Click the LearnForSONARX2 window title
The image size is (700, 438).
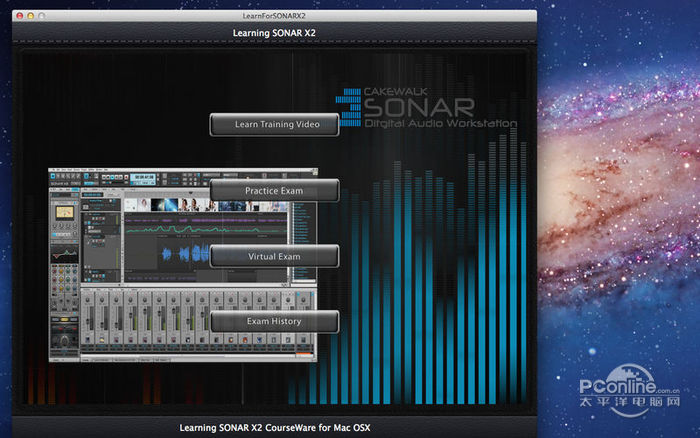[274, 16]
